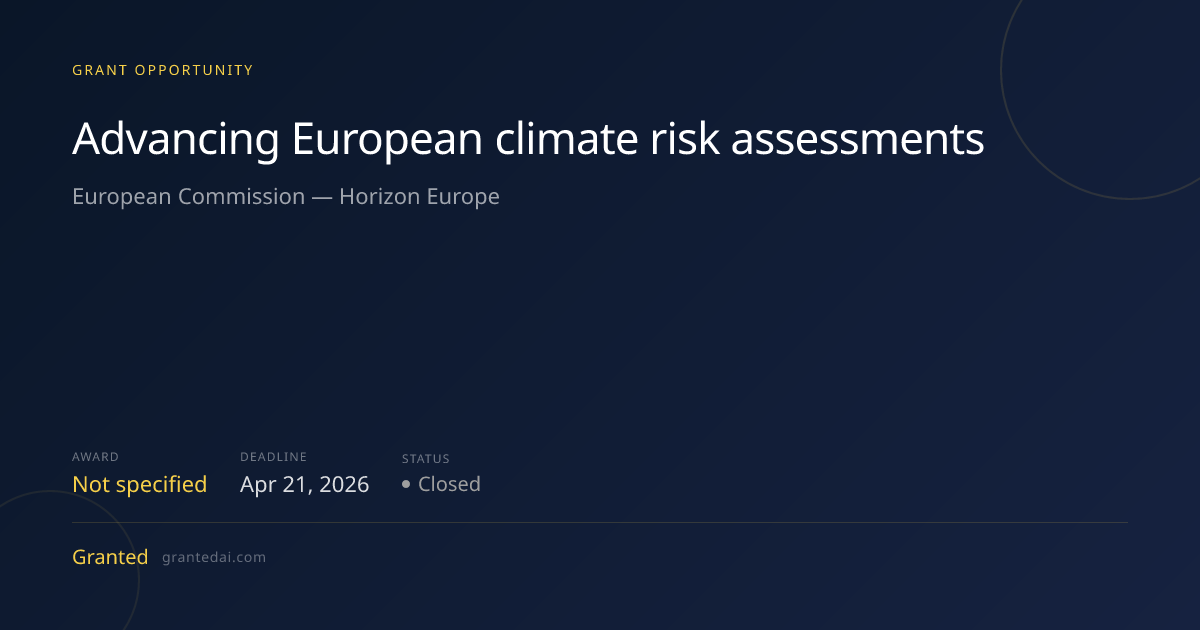Click the 'Granted' brand name

pyautogui.click(x=110, y=557)
